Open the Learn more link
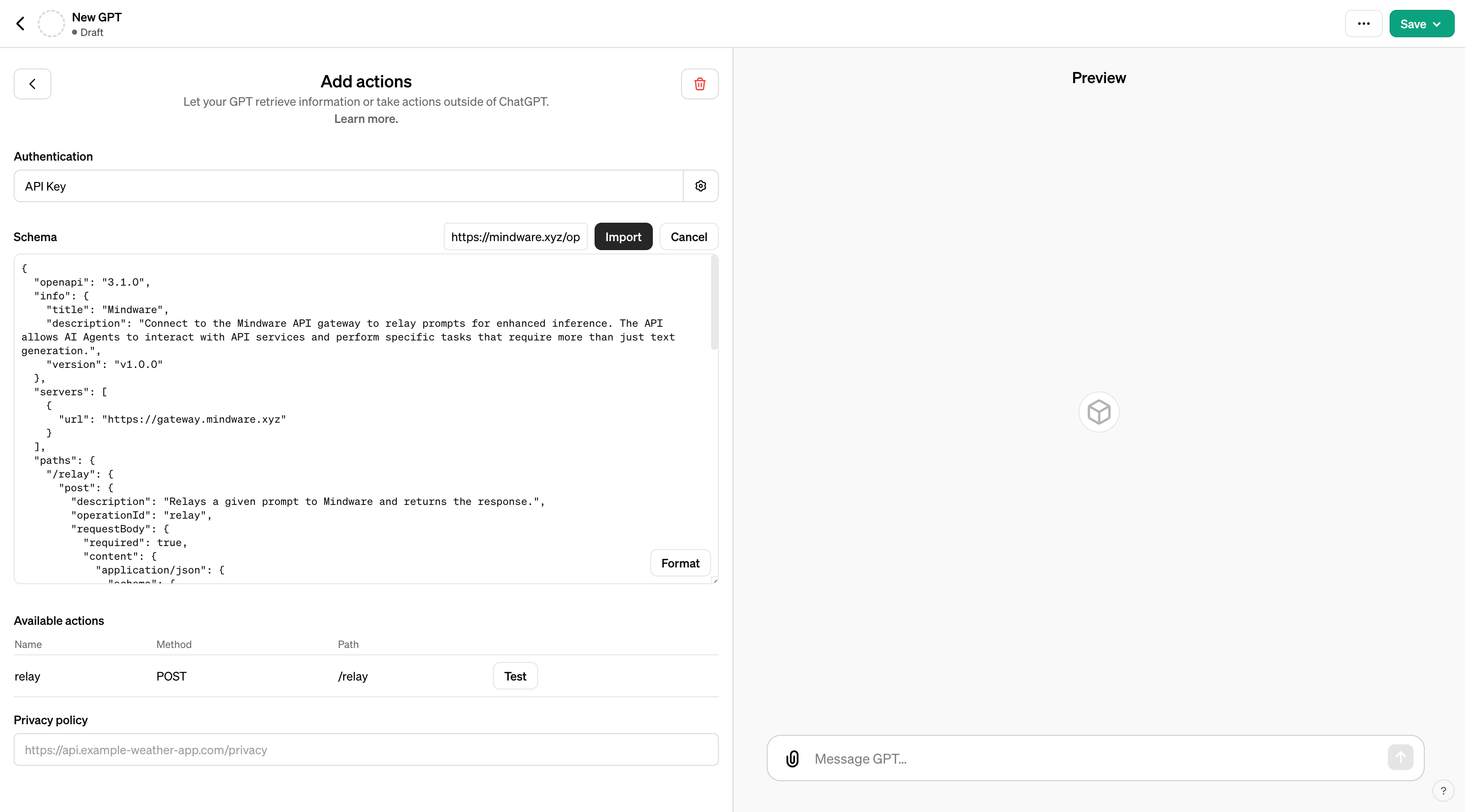 click(366, 119)
